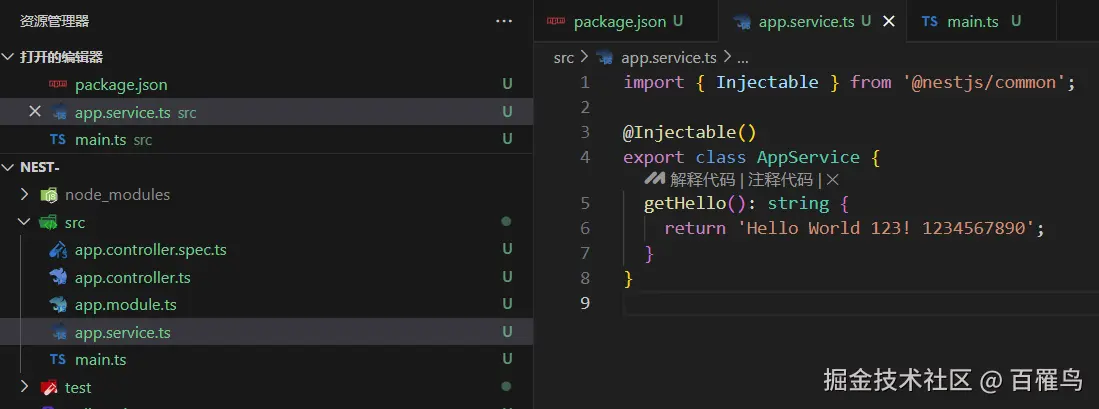Collapse the 打开的编辑器 section

(x=11, y=57)
